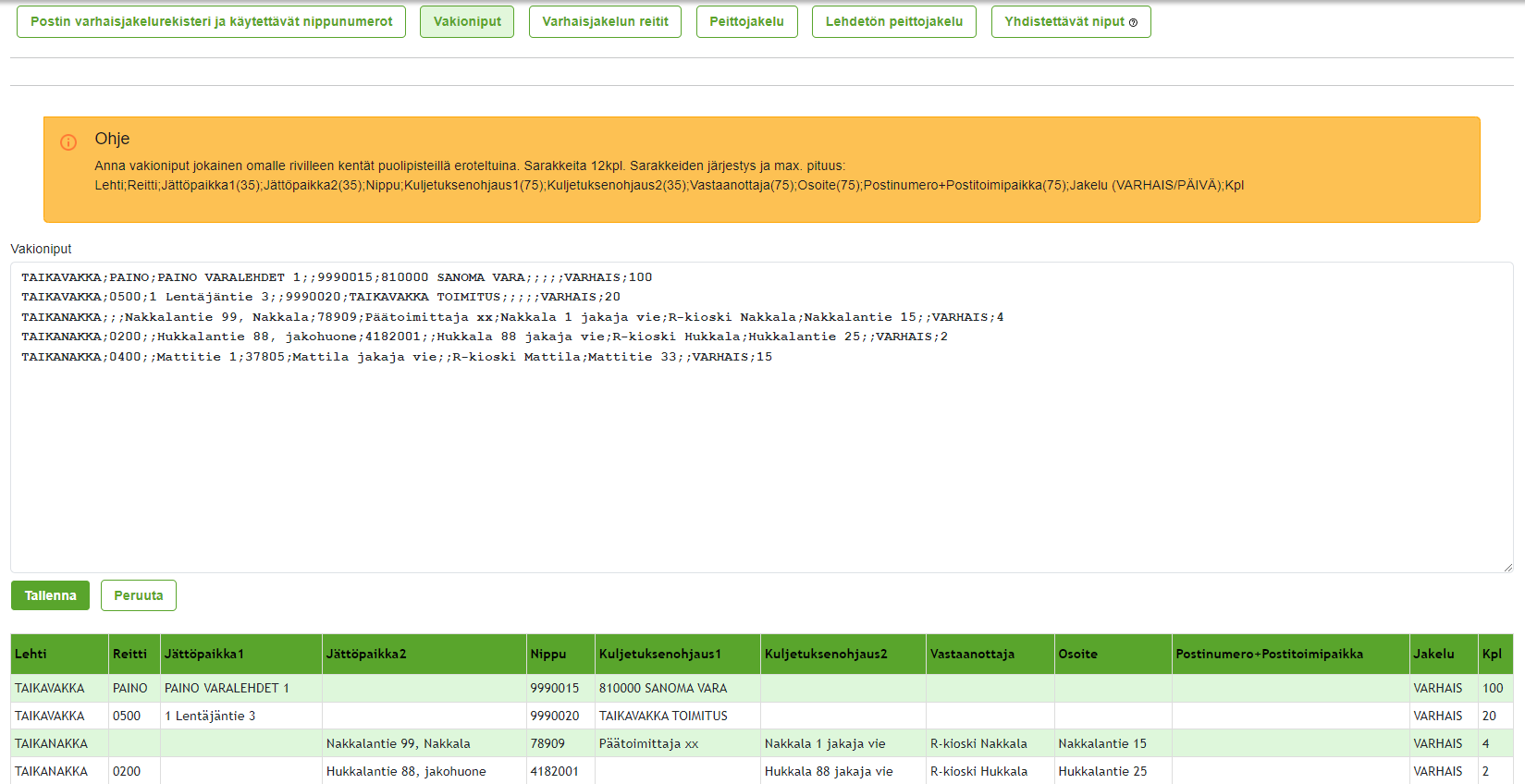Screen dimensions: 1525x784
Task: Click the Ohje heading text
Action: pos(112,139)
